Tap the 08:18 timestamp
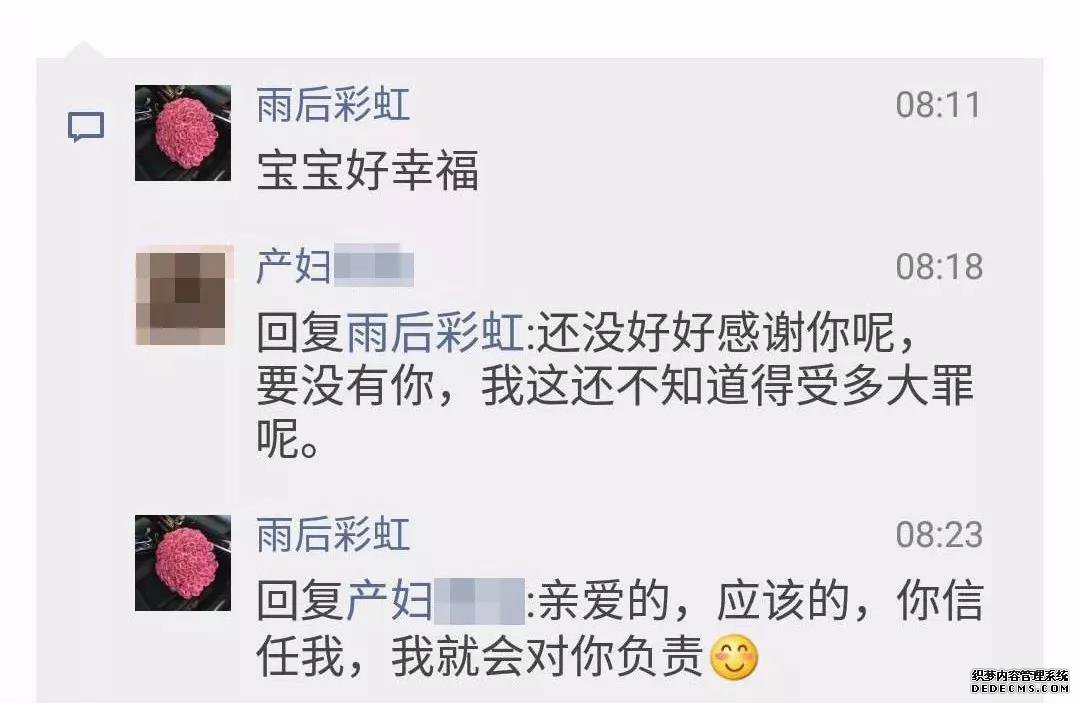This screenshot has height=703, width=1080. (x=939, y=267)
